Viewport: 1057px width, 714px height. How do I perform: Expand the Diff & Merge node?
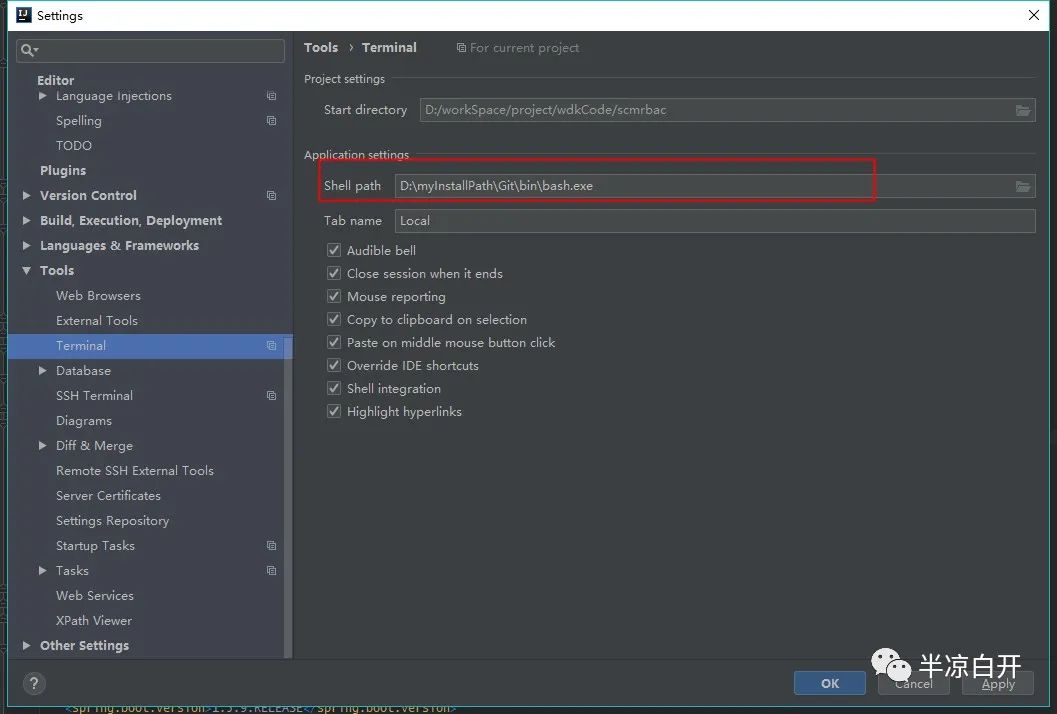(x=42, y=445)
